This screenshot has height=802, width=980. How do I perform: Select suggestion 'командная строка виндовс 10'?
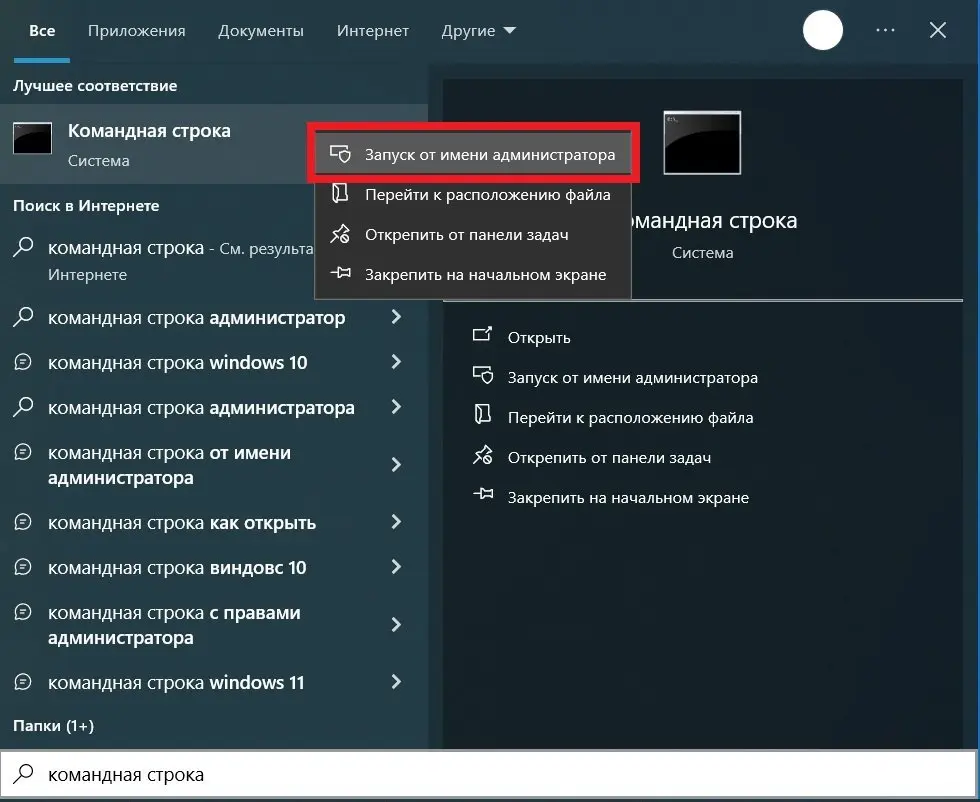177,568
